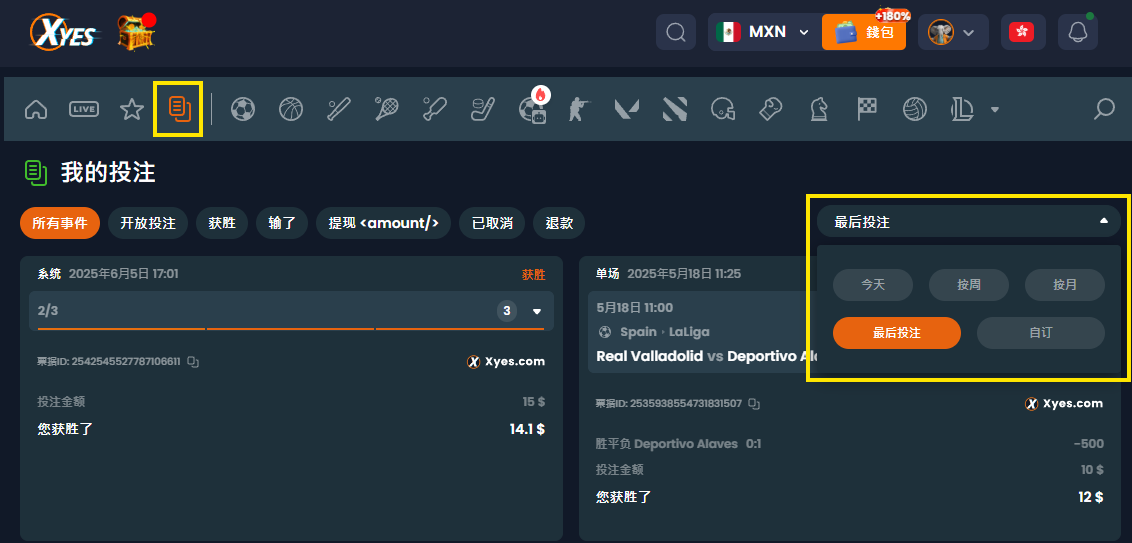
Task: Select the 今天 (today) filter option
Action: (873, 285)
